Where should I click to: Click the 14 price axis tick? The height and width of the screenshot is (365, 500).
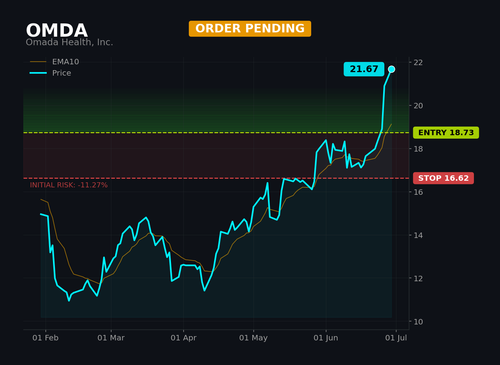coord(418,235)
